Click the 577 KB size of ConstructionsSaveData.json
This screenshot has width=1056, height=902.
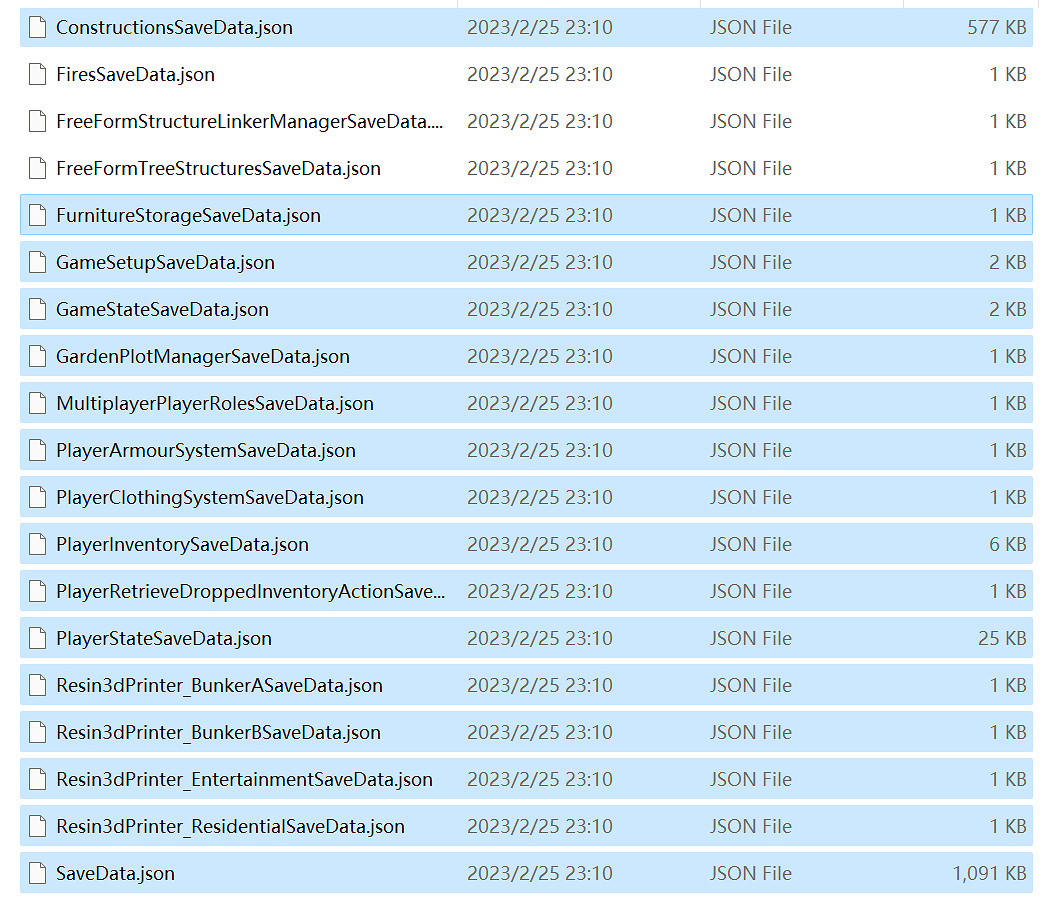pos(996,28)
